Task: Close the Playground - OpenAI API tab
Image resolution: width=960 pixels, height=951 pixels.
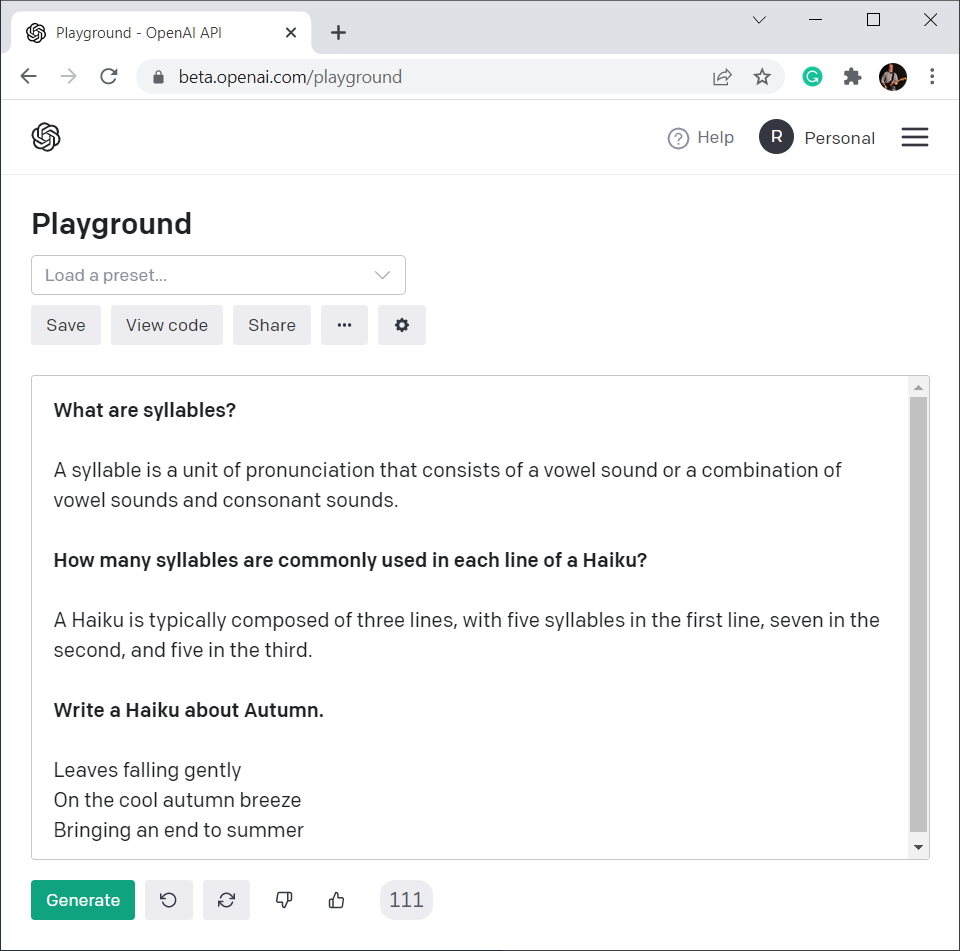Action: (291, 32)
